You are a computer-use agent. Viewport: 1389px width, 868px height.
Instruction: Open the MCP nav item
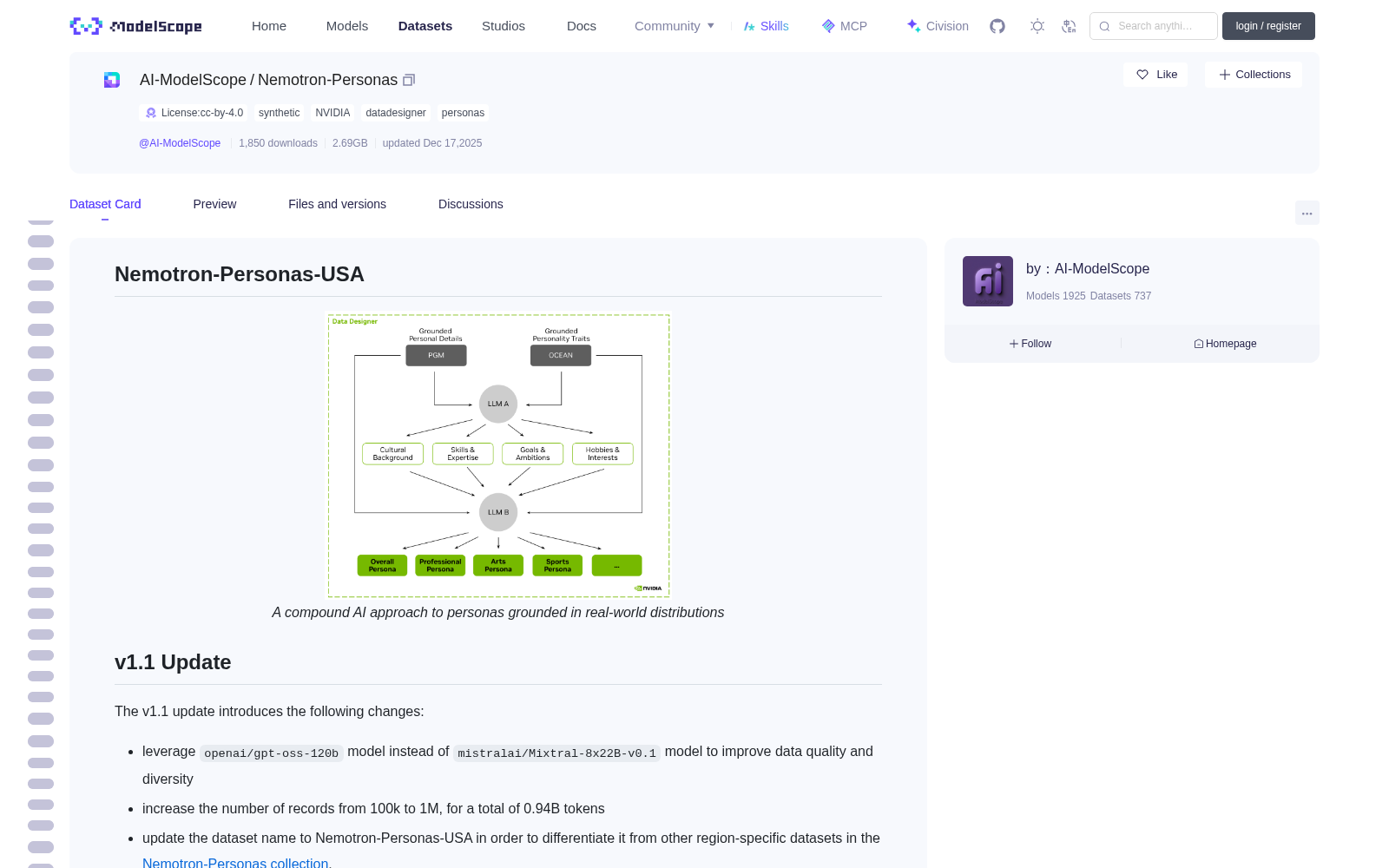point(845,26)
